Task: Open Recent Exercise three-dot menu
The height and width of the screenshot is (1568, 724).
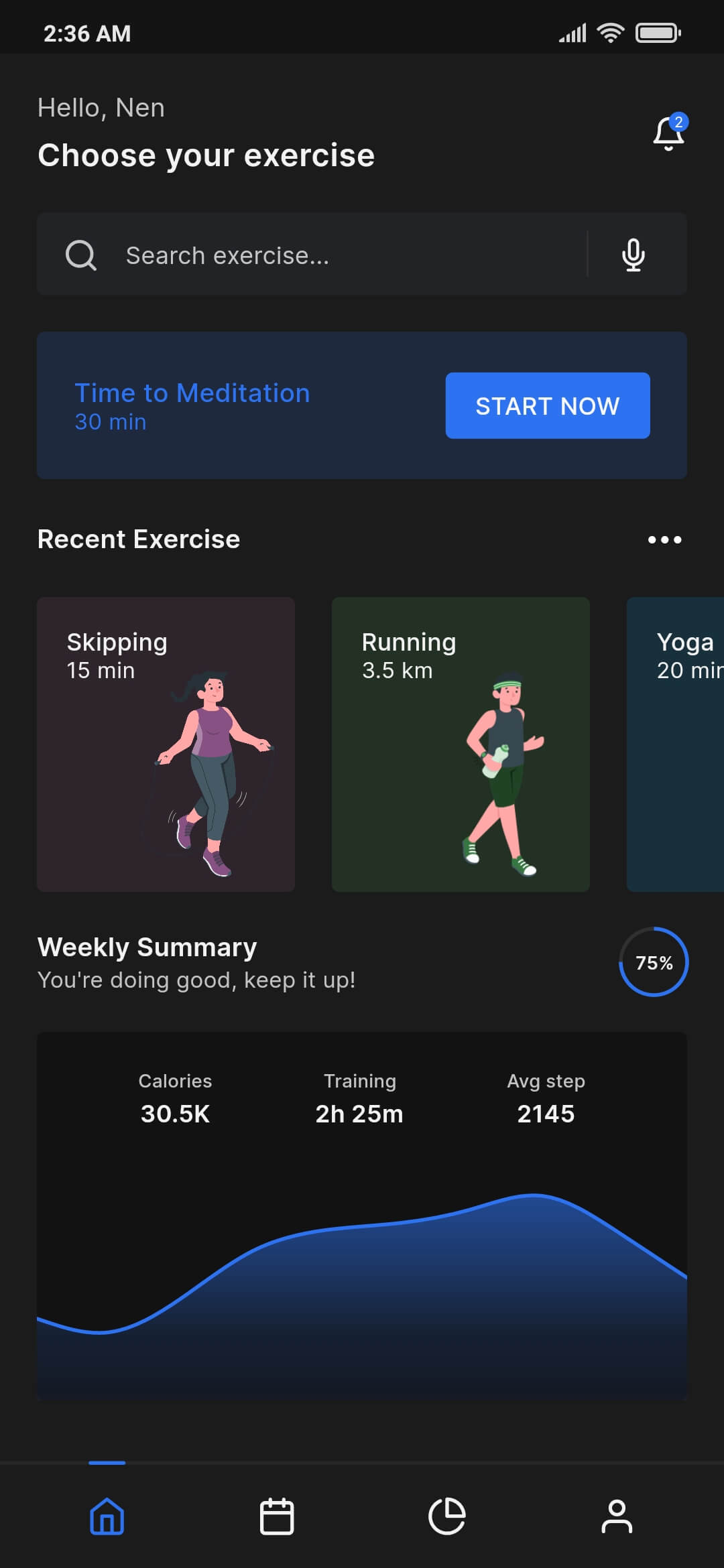Action: 665,539
